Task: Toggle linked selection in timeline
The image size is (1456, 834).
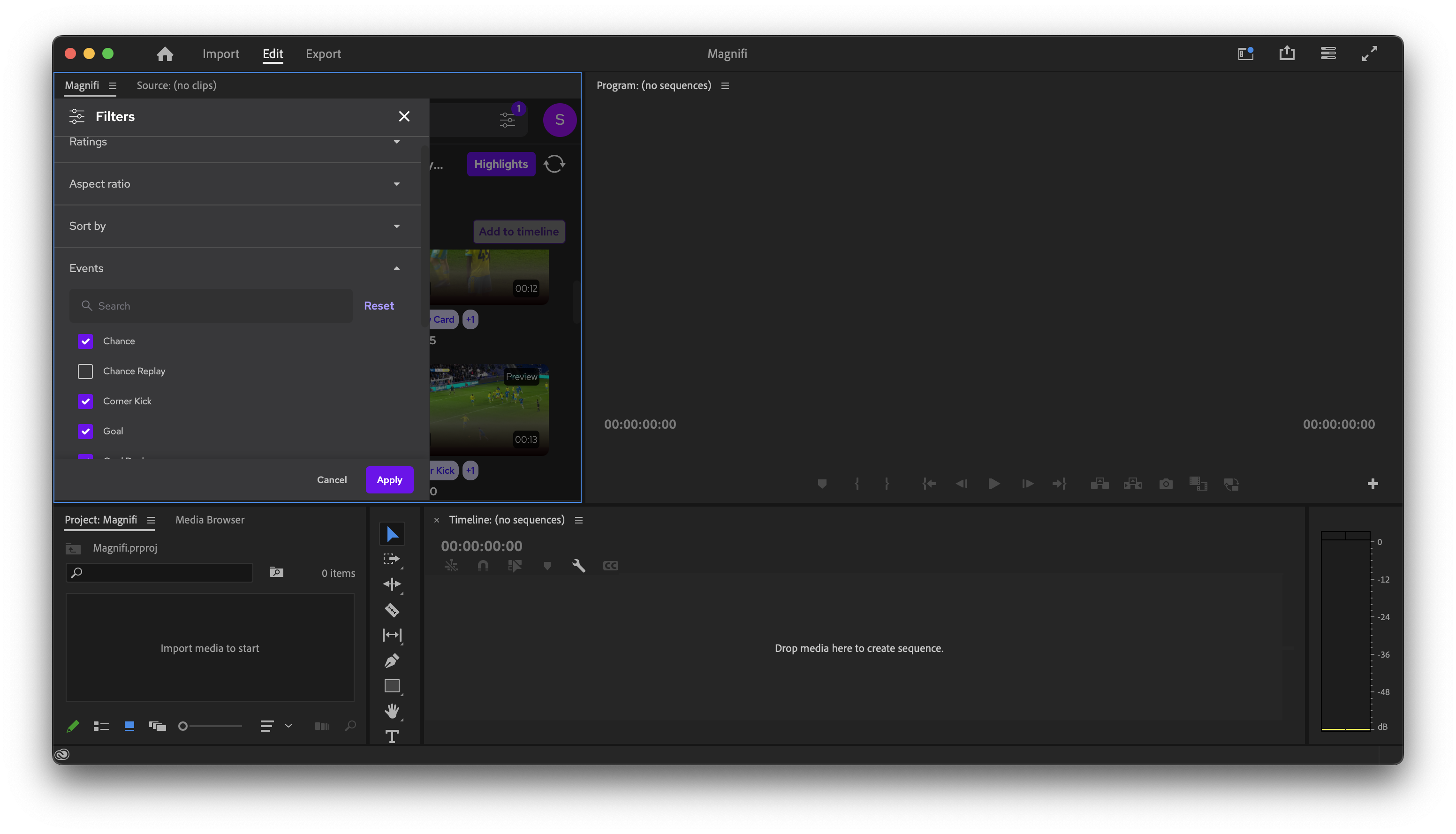Action: point(515,565)
